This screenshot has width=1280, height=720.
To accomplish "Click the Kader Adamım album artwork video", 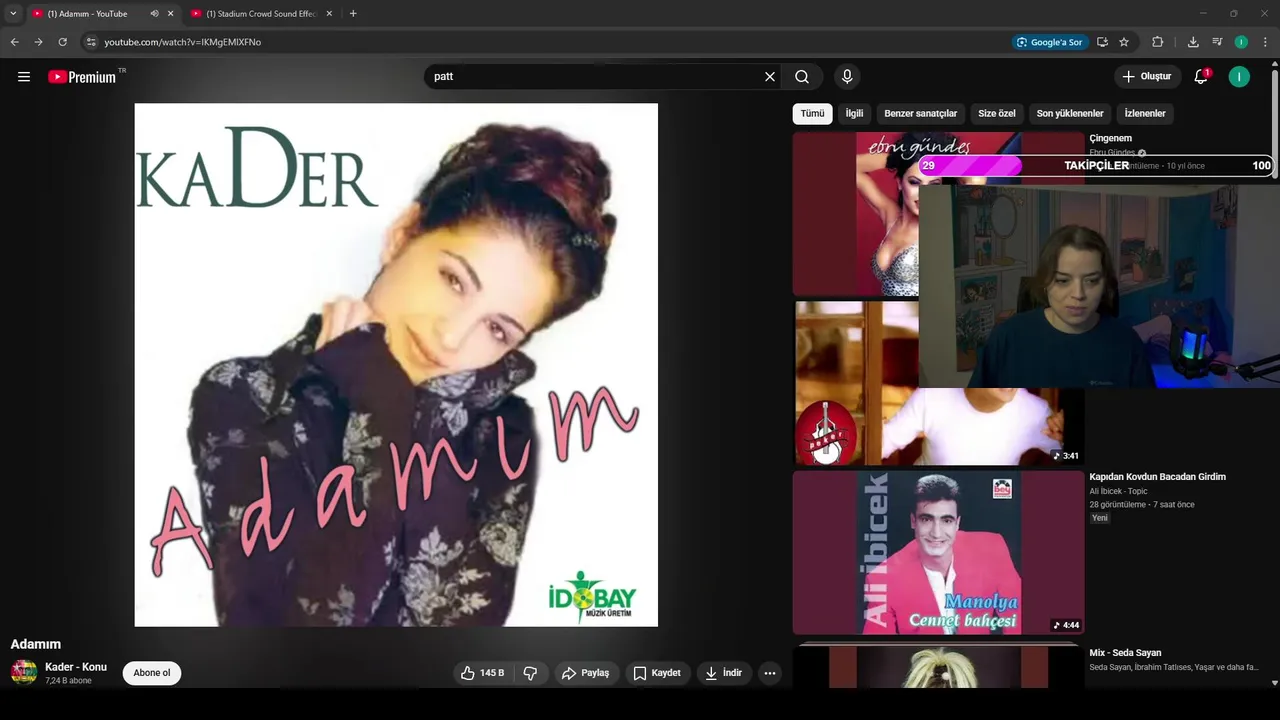I will pyautogui.click(x=396, y=365).
